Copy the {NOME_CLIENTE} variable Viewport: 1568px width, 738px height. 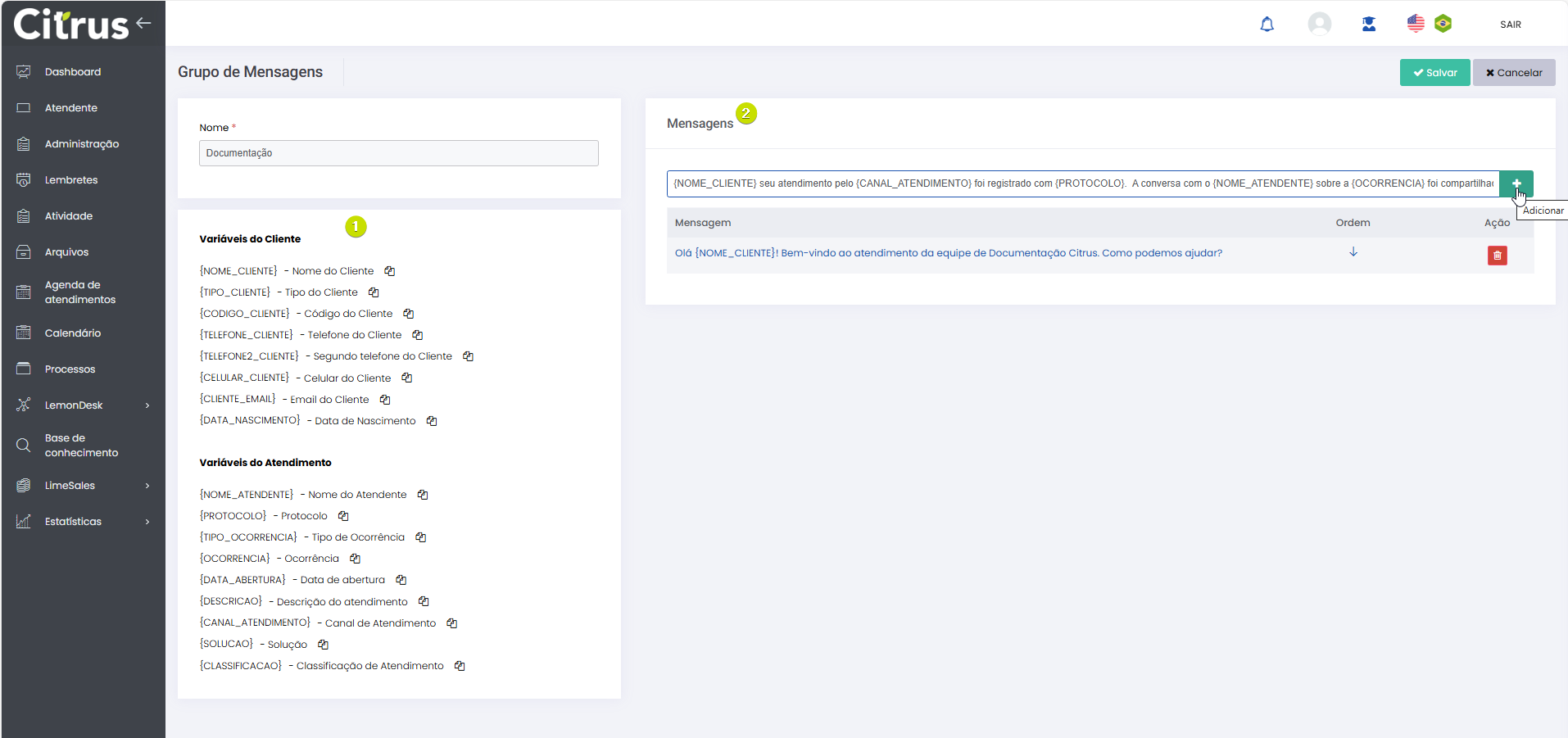(390, 271)
